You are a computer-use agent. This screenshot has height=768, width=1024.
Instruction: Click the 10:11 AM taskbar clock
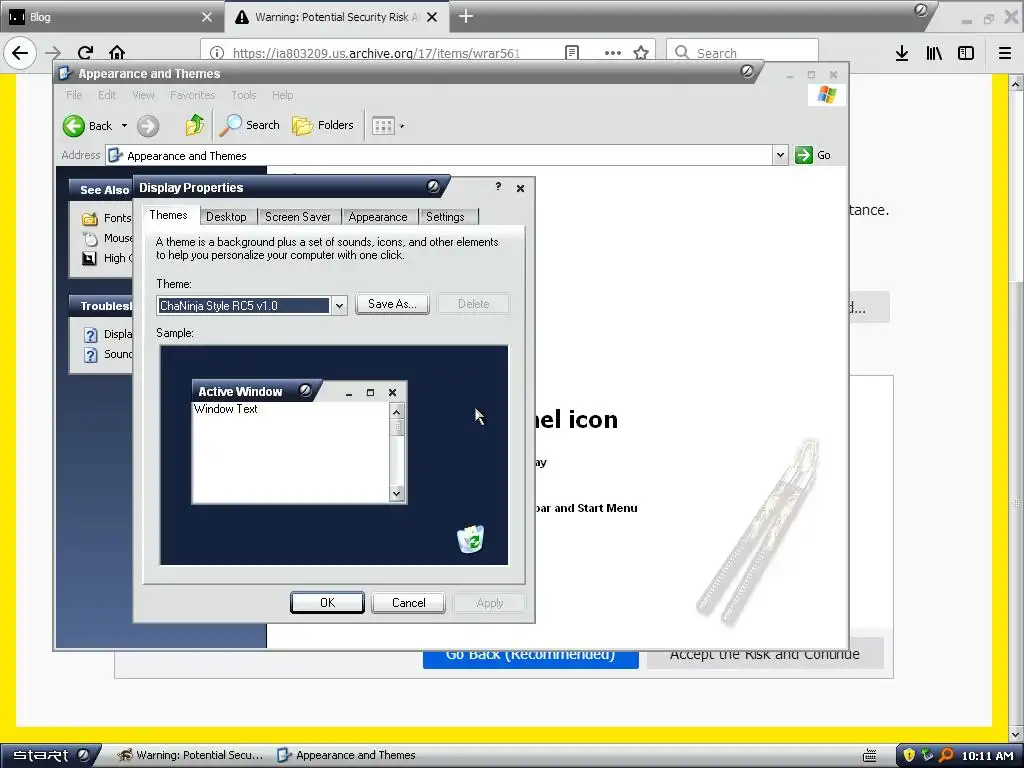(x=987, y=756)
